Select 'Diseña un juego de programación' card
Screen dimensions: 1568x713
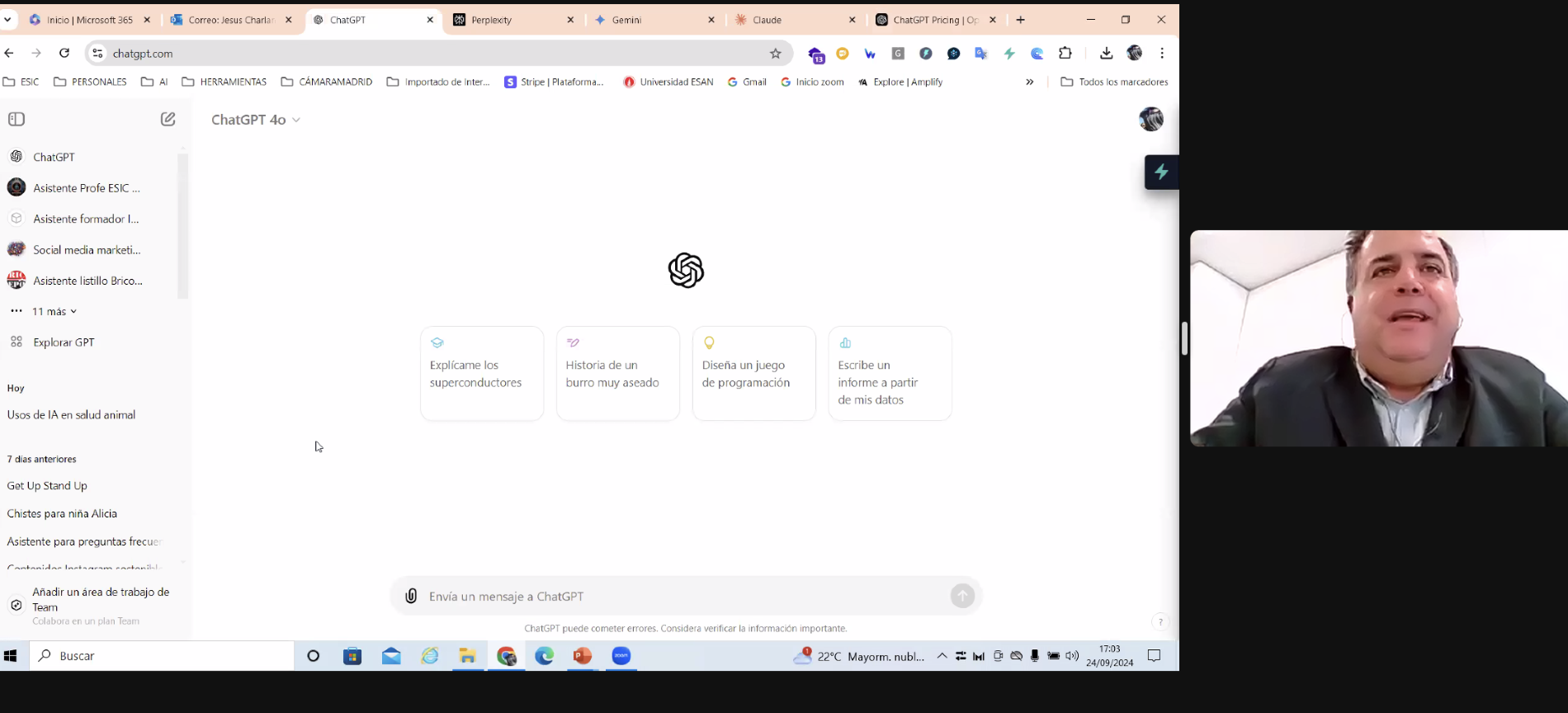pos(754,373)
